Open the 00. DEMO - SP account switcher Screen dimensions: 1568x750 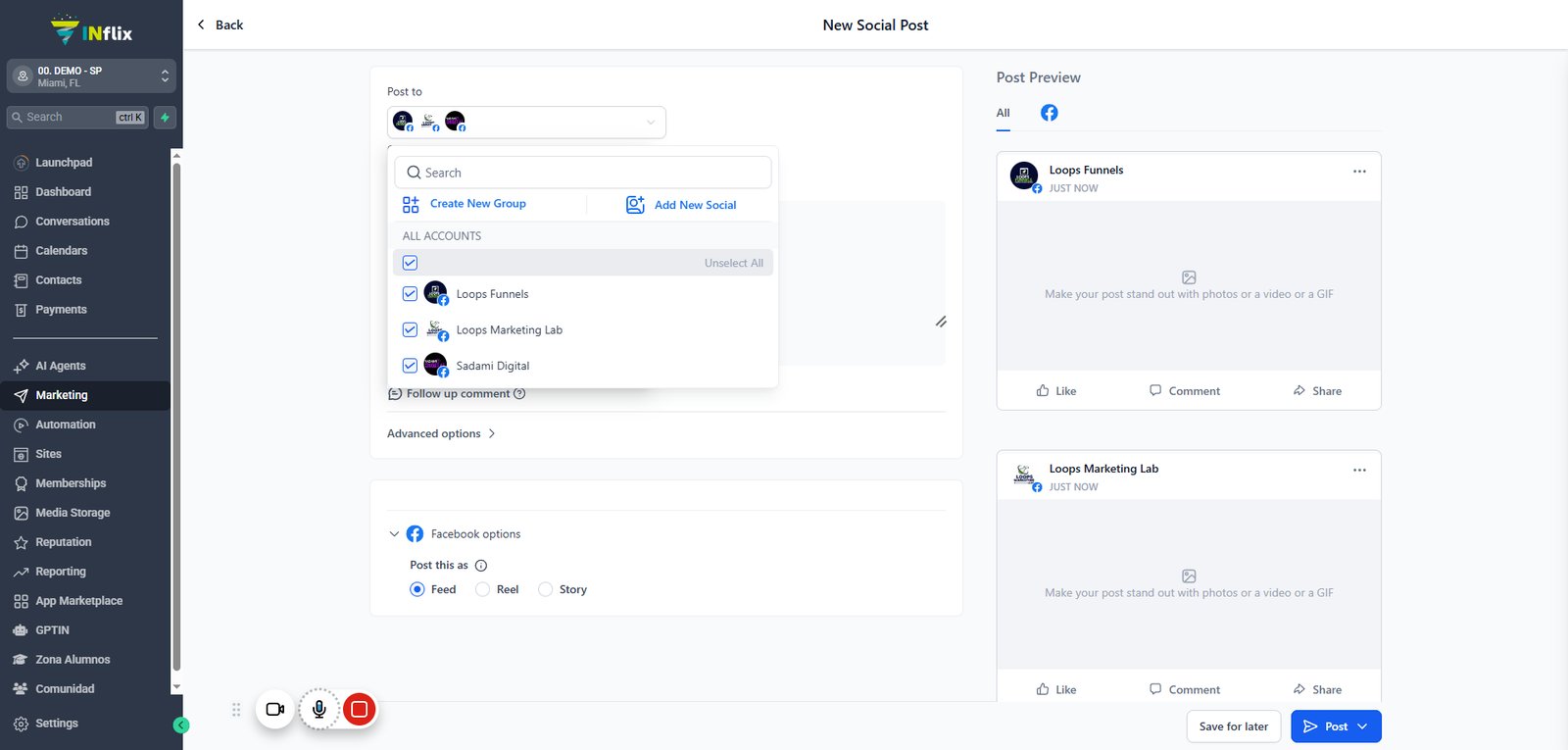point(91,76)
